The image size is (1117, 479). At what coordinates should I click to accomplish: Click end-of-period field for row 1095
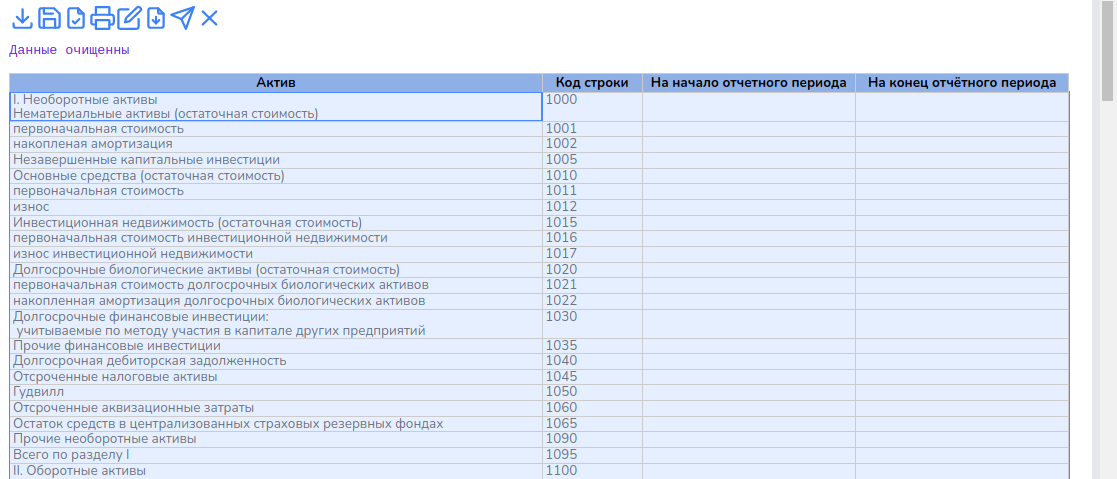pos(962,455)
